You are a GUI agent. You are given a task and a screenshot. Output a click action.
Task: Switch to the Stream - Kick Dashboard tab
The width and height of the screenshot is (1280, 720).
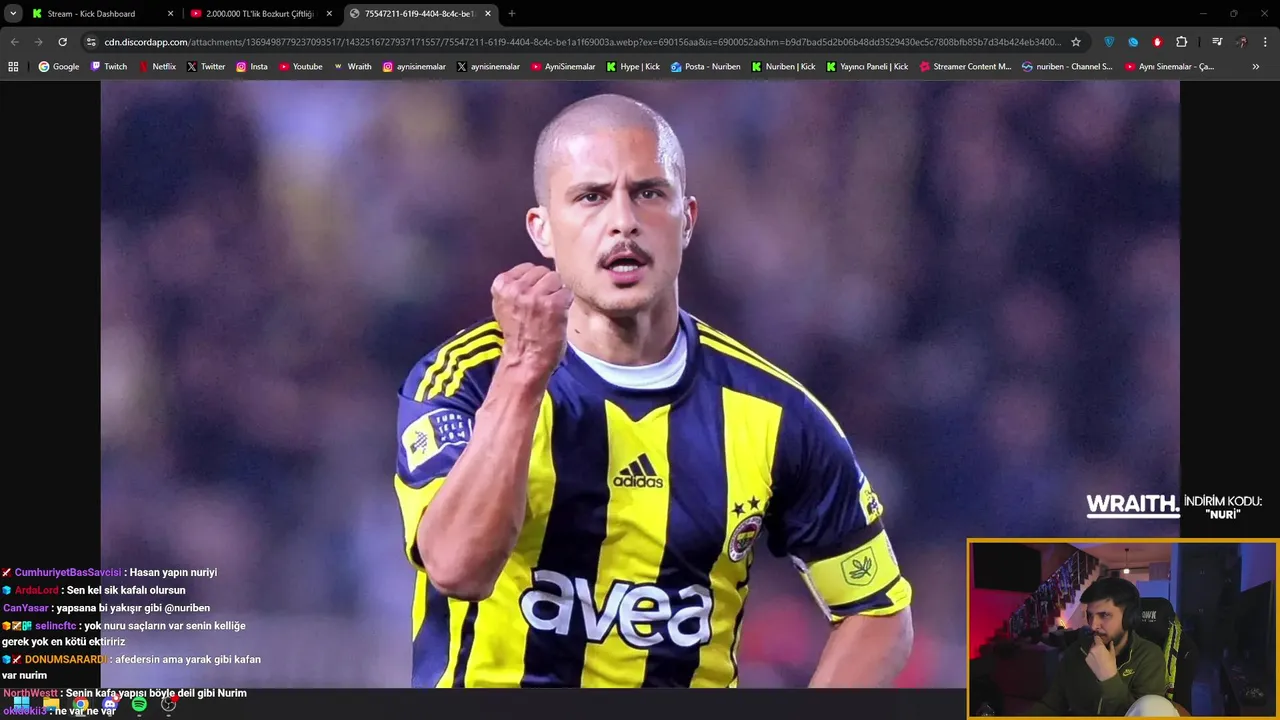tap(102, 13)
